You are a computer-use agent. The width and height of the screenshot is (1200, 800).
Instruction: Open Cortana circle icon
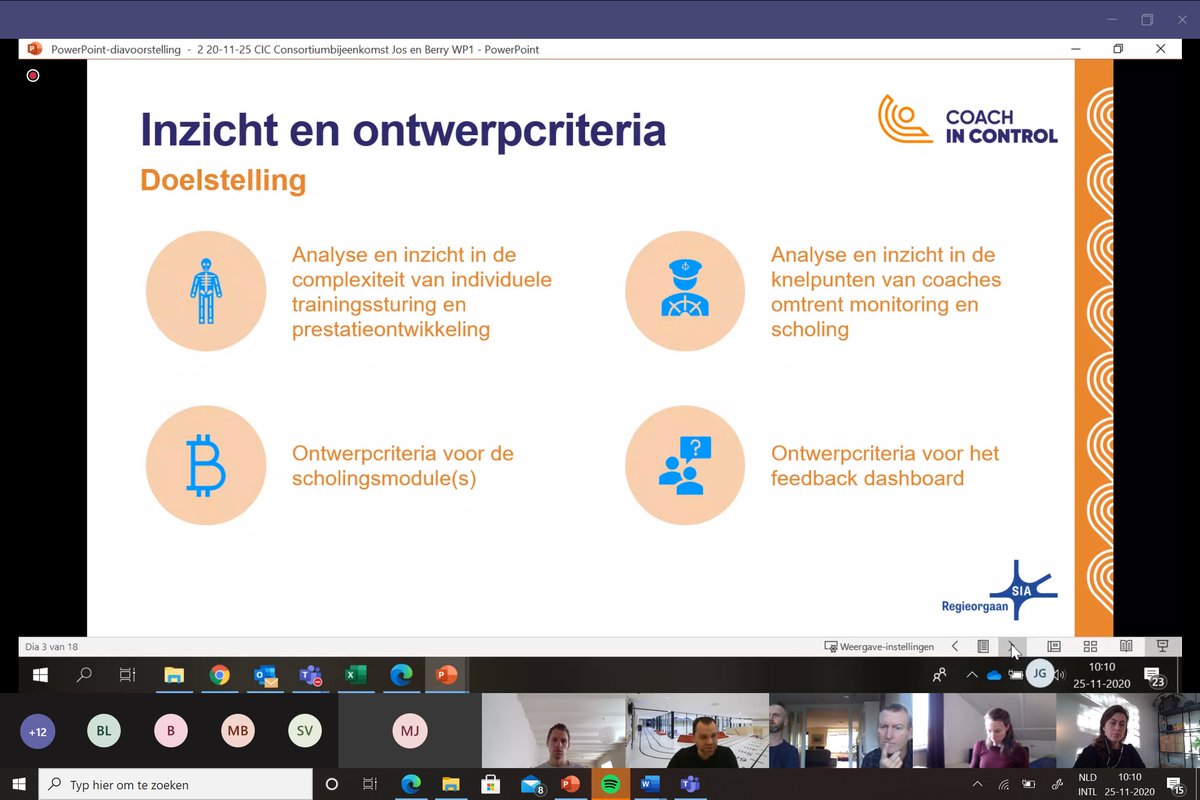pos(332,784)
